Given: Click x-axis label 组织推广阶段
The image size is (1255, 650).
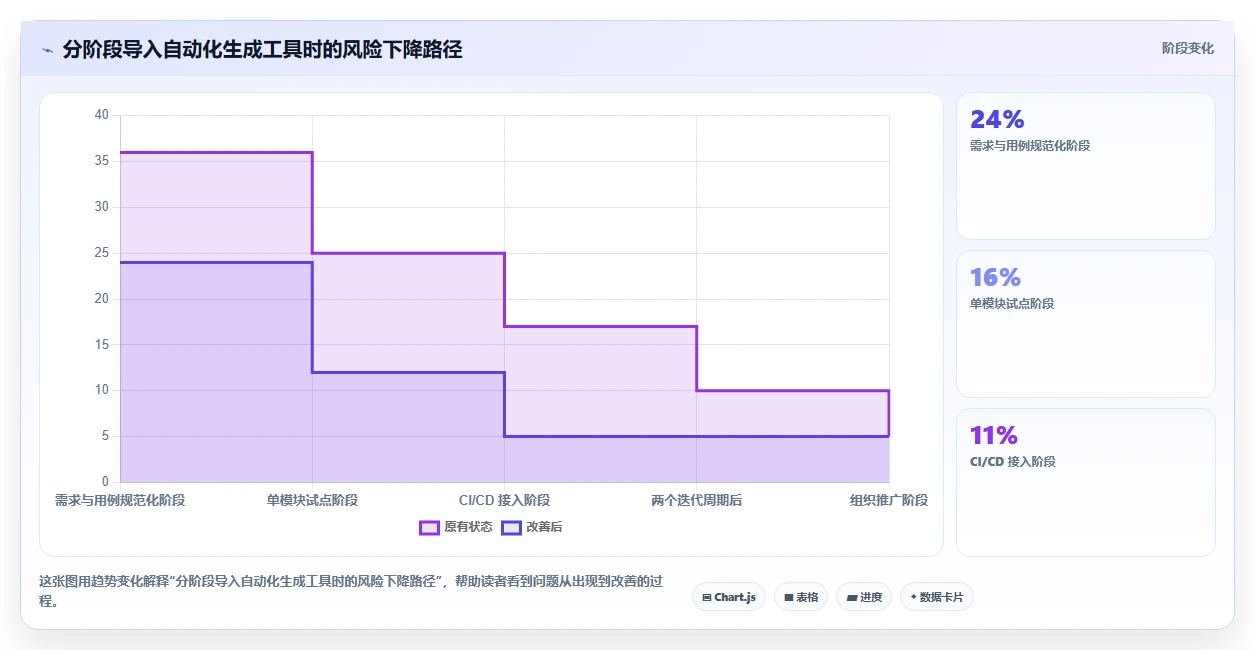Looking at the screenshot, I should (x=889, y=500).
